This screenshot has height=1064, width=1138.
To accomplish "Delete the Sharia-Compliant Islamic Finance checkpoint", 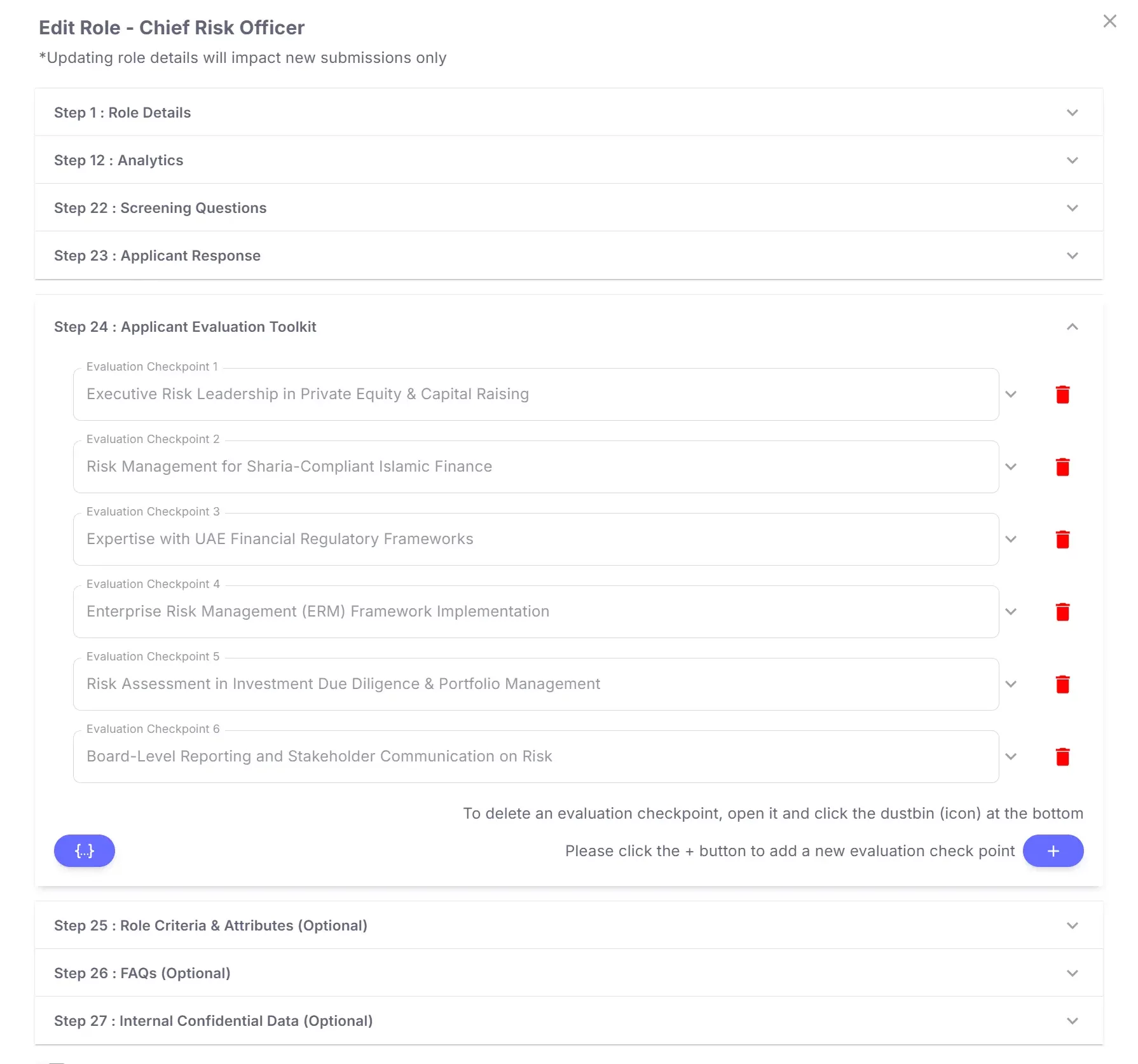I will 1063,467.
